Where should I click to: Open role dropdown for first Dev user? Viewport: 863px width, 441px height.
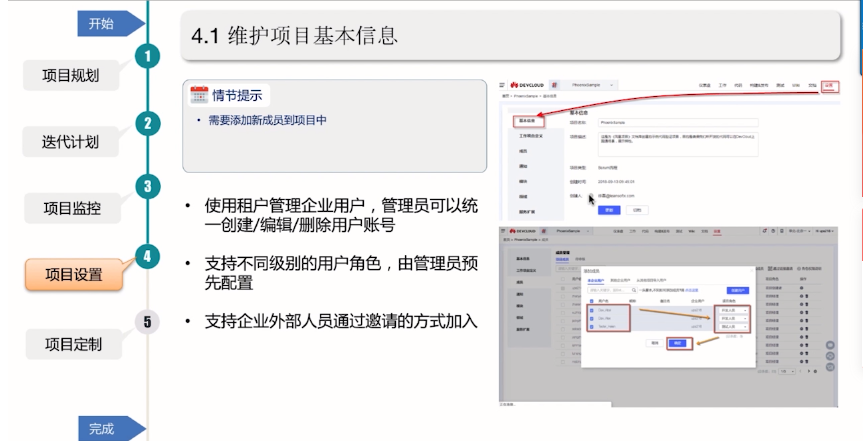[x=733, y=311]
